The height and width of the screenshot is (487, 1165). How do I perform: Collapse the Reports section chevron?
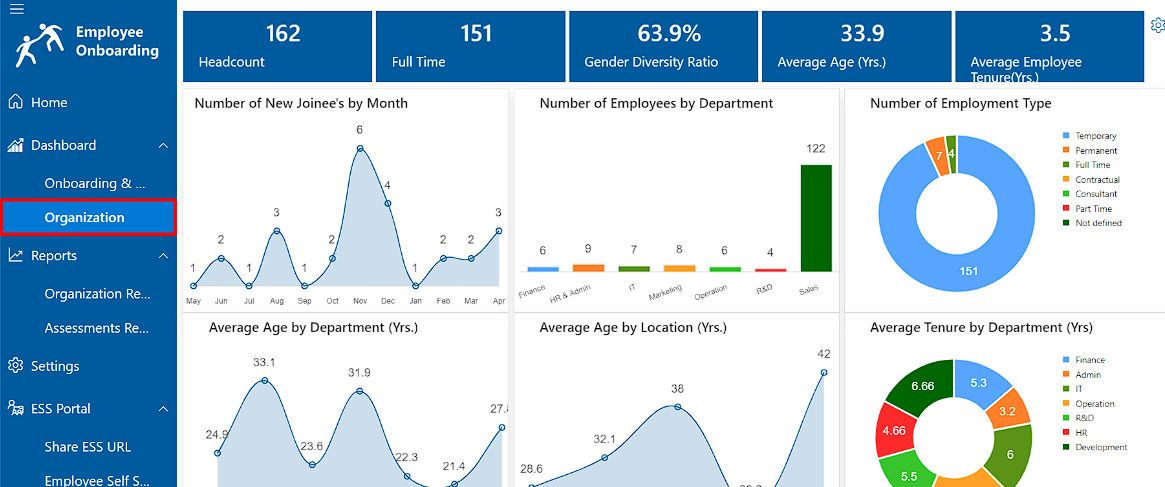[x=163, y=256]
